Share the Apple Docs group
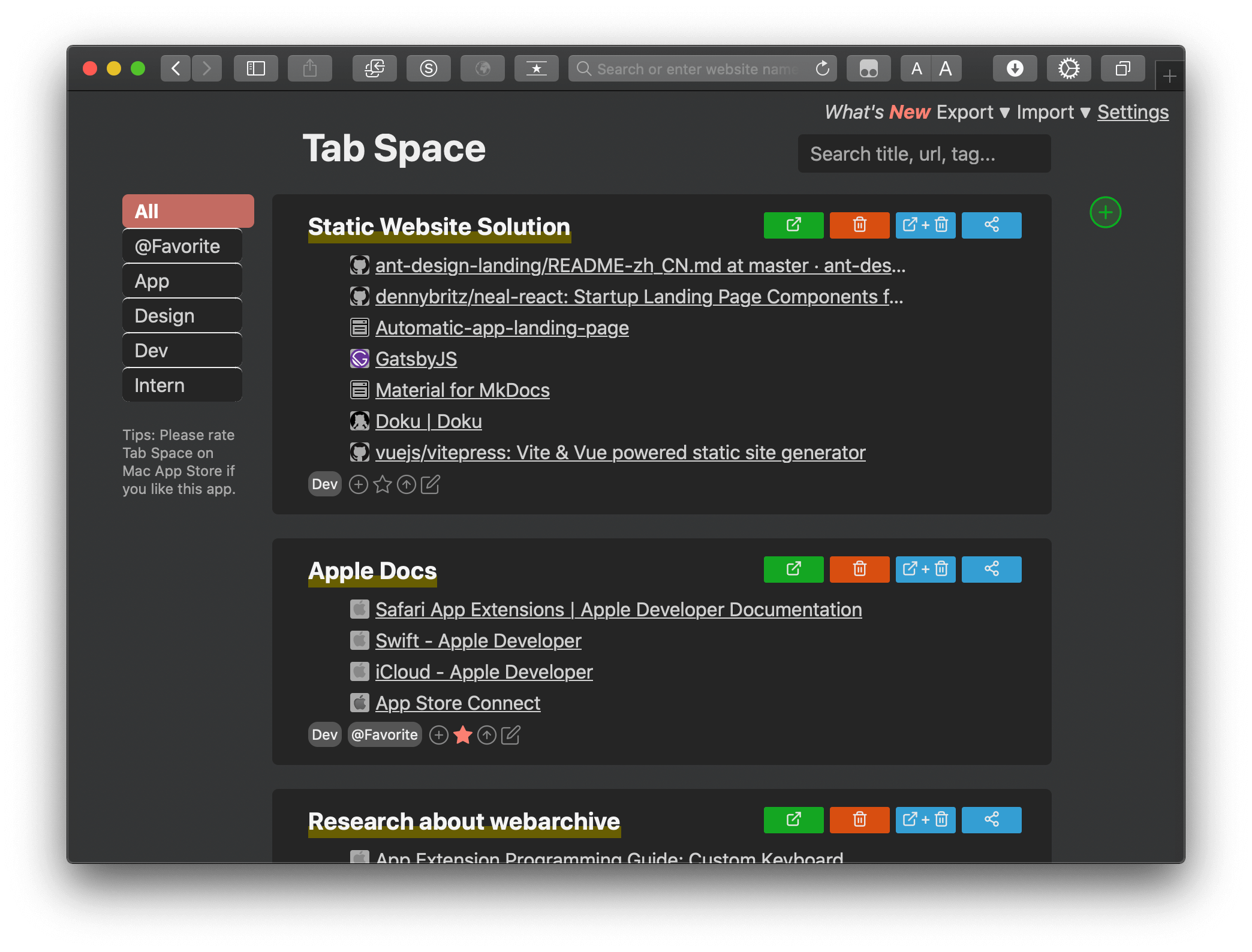Screen dimensions: 1252x952 [991, 570]
